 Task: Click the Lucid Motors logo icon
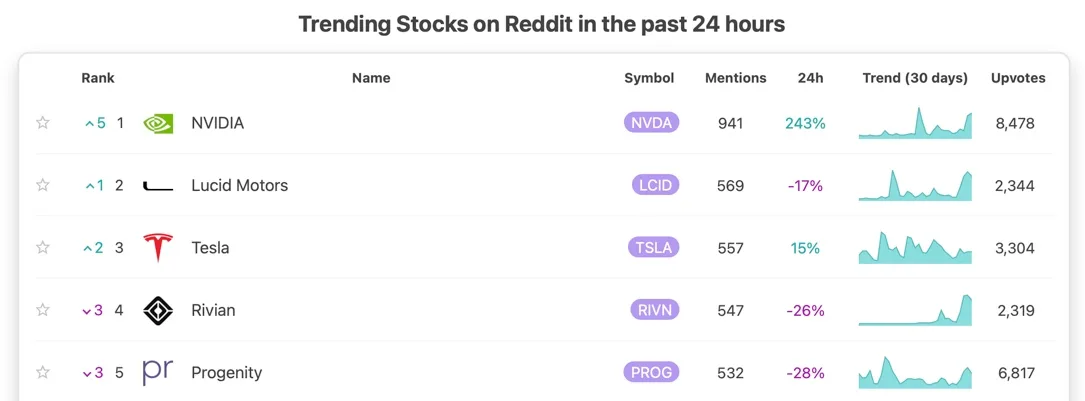tap(158, 186)
